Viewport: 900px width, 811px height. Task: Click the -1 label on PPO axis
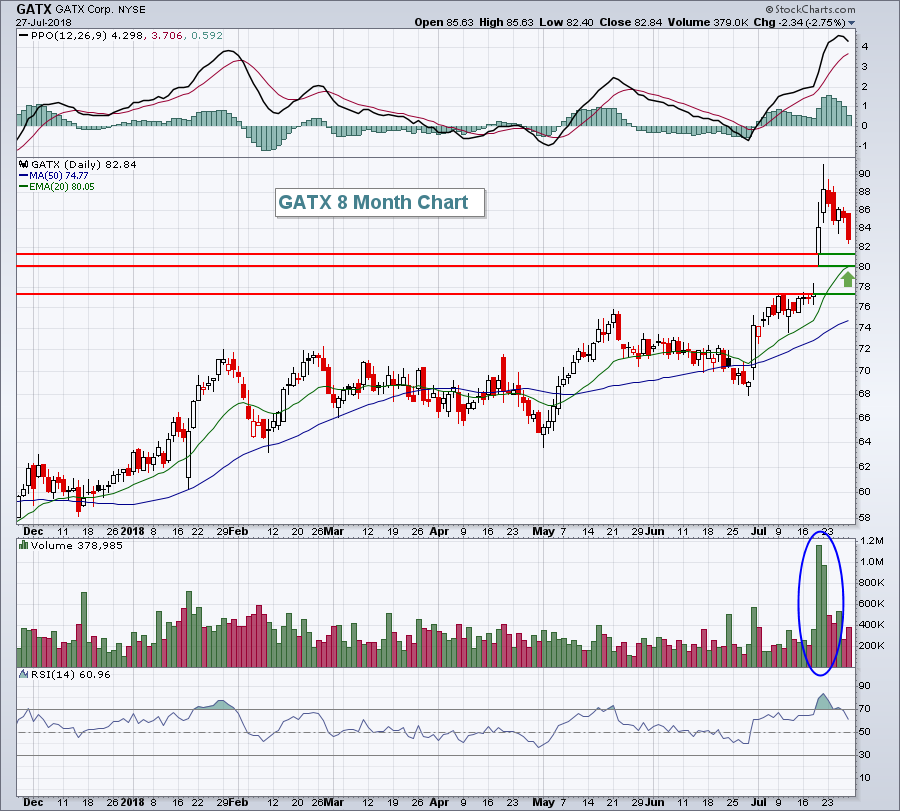864,146
